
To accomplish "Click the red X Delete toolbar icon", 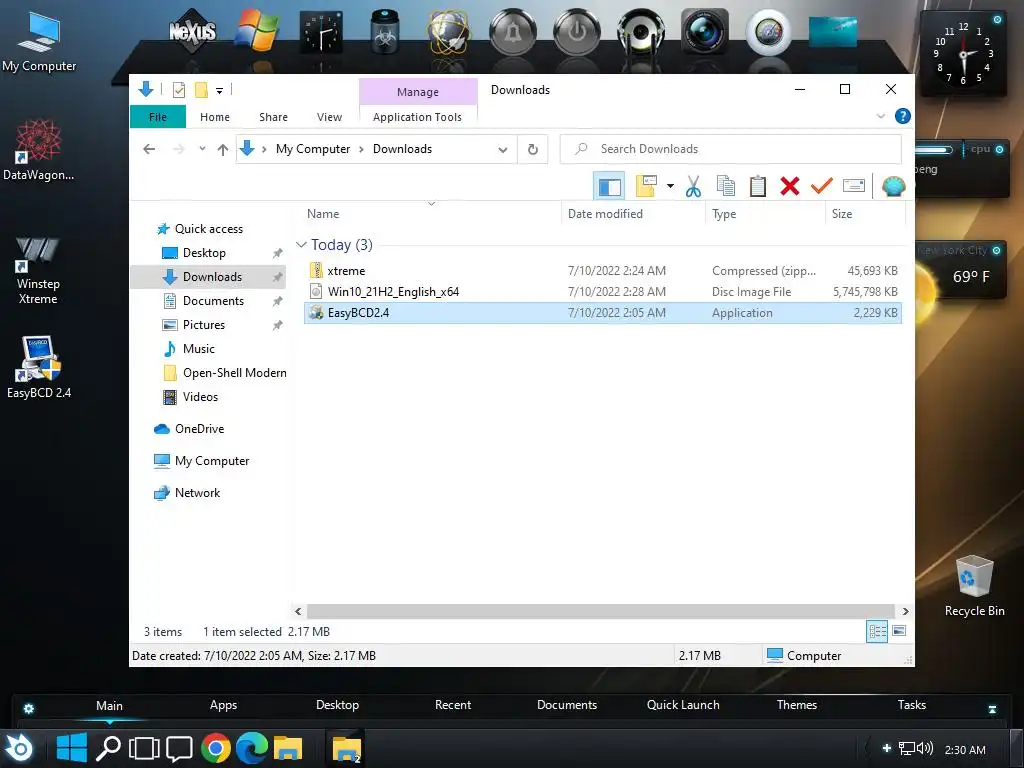I will click(x=790, y=186).
